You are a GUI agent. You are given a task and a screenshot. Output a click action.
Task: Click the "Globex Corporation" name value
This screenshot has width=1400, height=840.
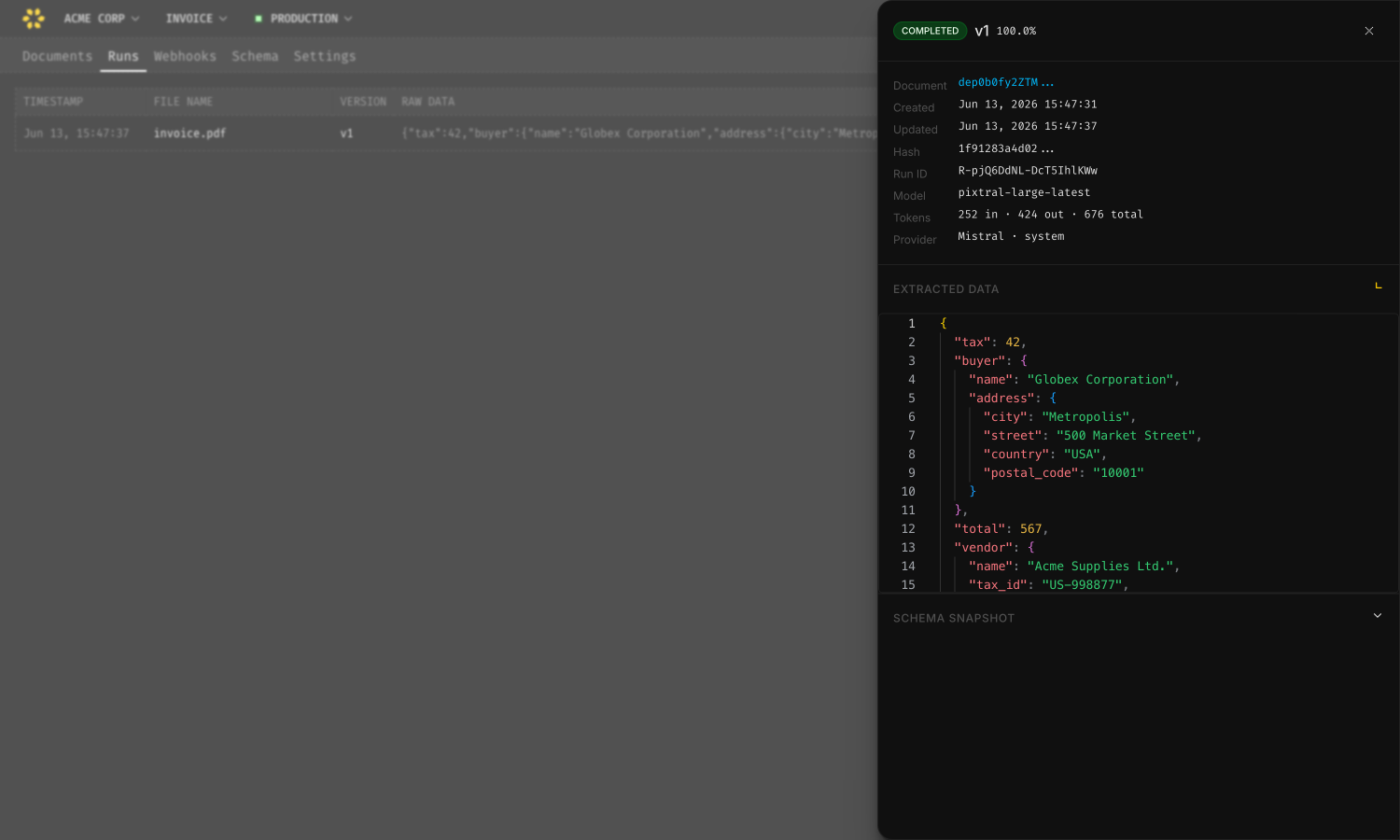1099,380
